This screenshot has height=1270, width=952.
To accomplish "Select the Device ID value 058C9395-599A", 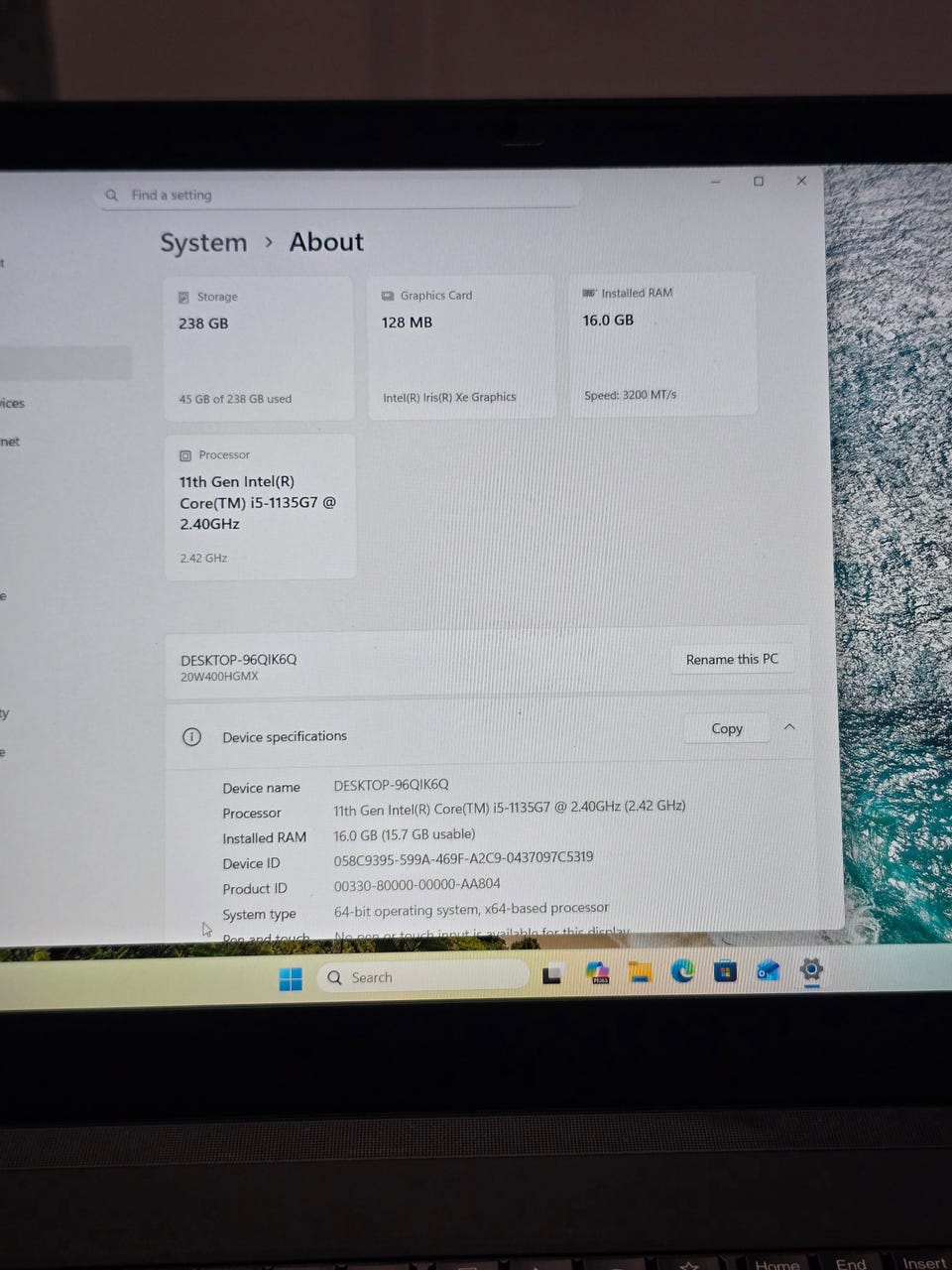I will click(463, 857).
